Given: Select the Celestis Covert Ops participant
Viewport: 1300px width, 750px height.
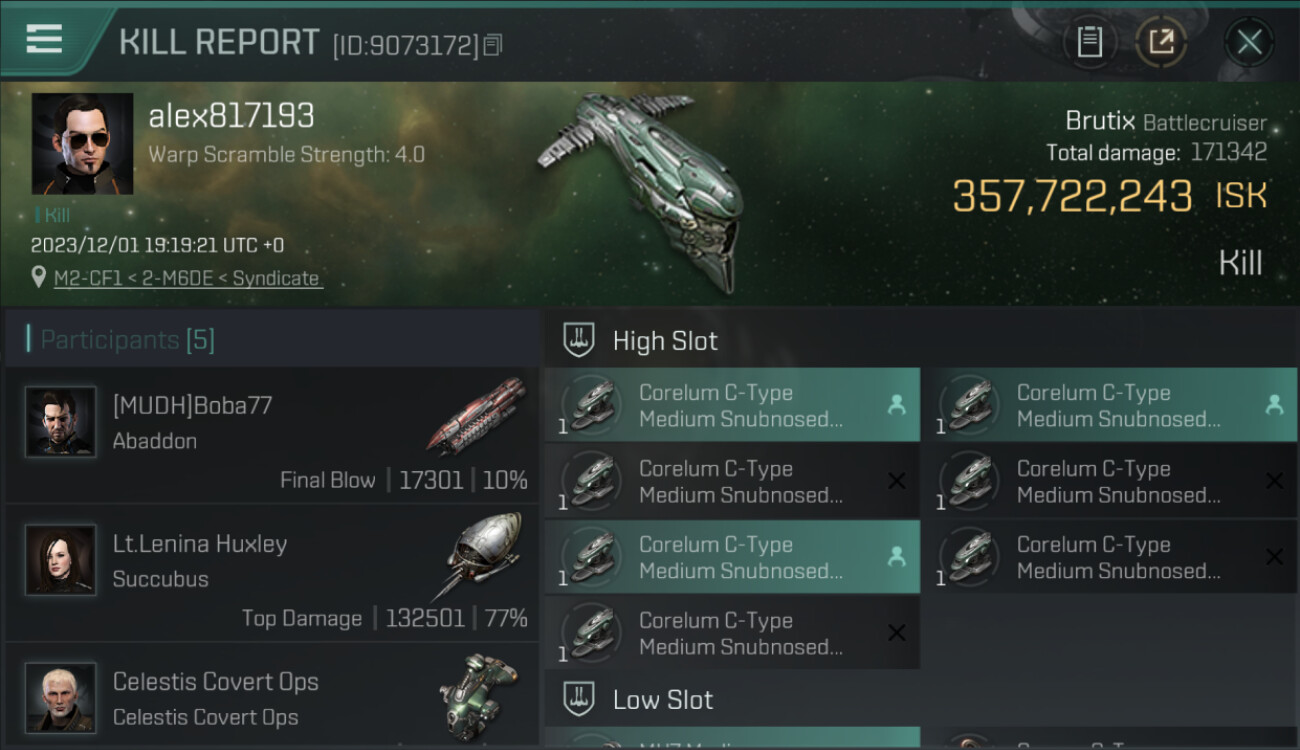Looking at the screenshot, I should pos(270,698).
